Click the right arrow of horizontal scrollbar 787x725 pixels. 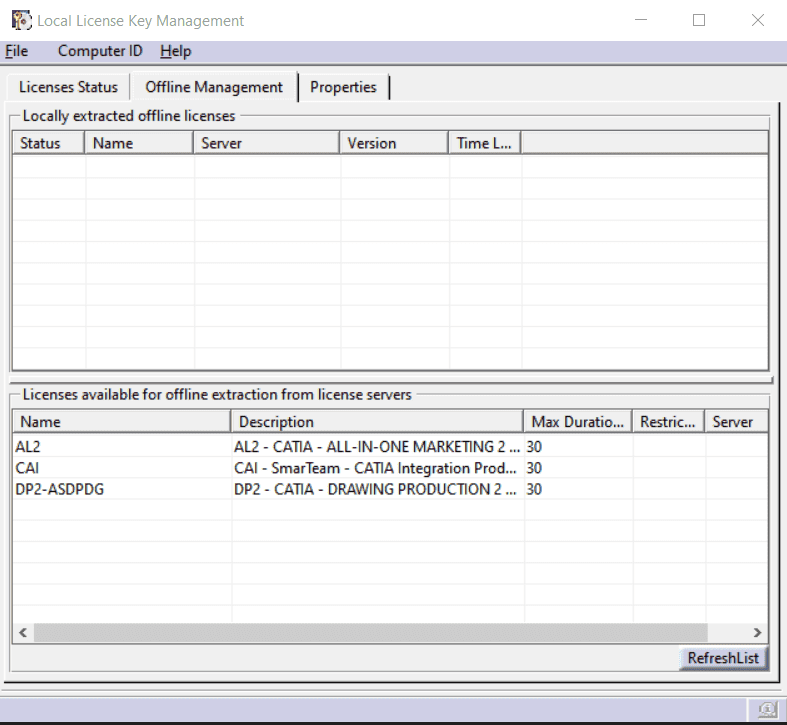[x=757, y=633]
